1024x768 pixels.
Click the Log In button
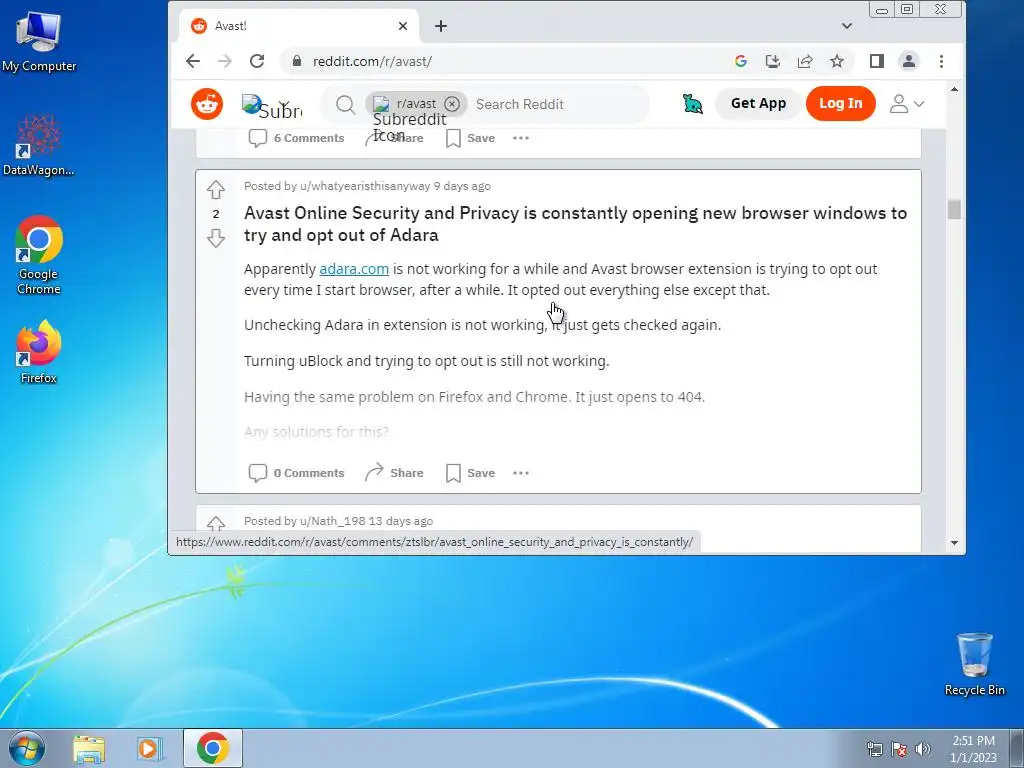[840, 103]
